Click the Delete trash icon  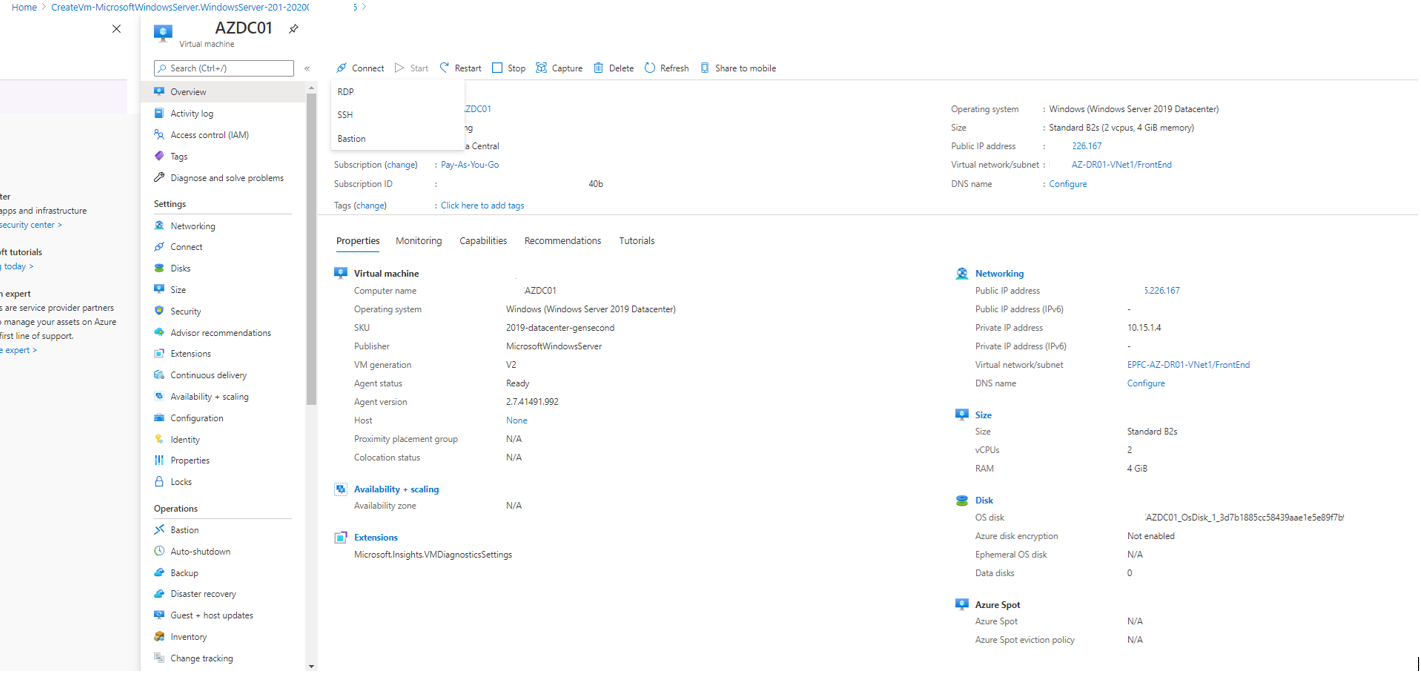coord(598,68)
